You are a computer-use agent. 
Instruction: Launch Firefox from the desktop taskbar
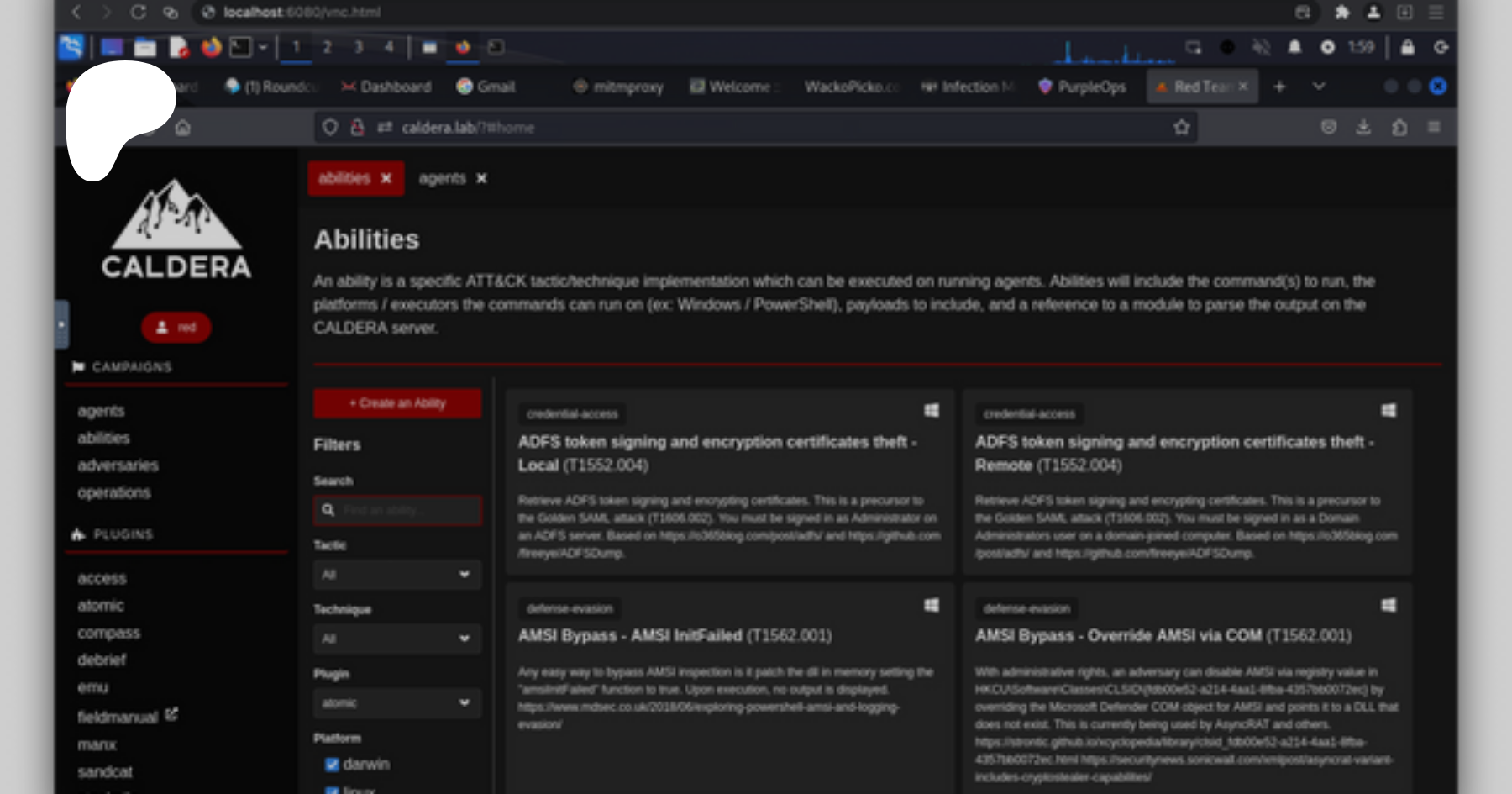click(x=211, y=48)
